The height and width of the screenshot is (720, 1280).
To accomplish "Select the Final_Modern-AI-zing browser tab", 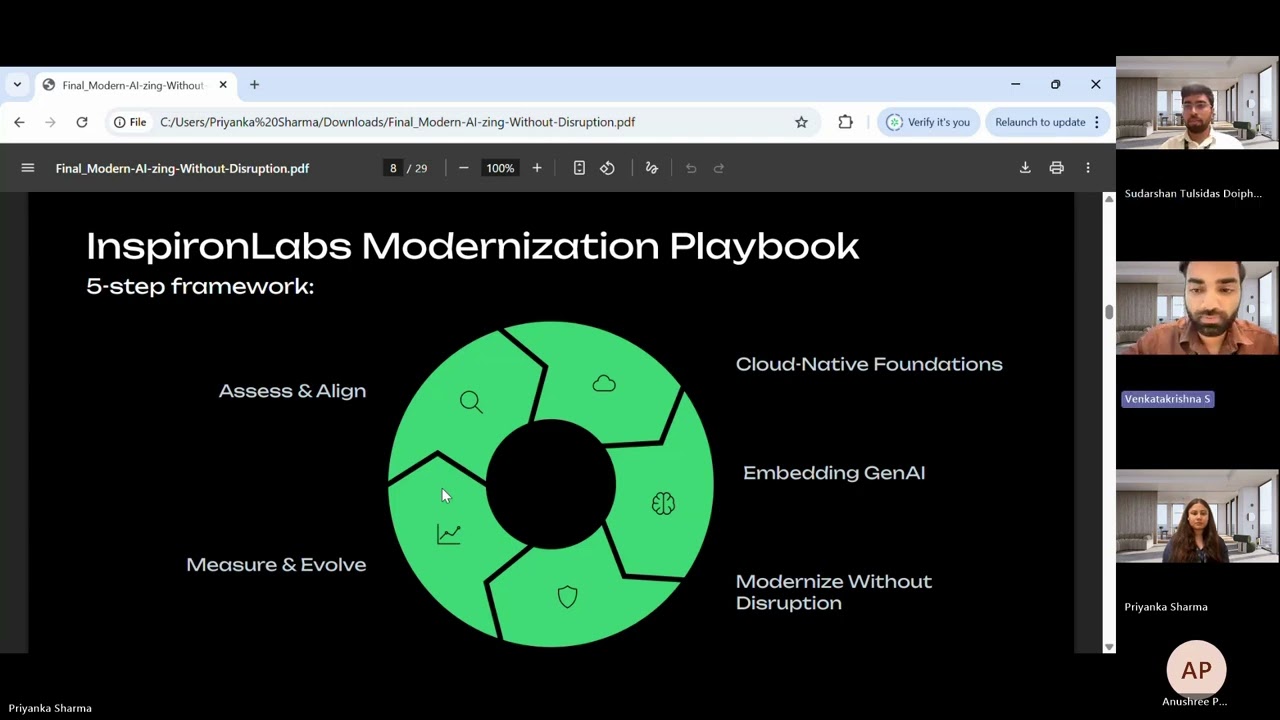I will coord(135,85).
